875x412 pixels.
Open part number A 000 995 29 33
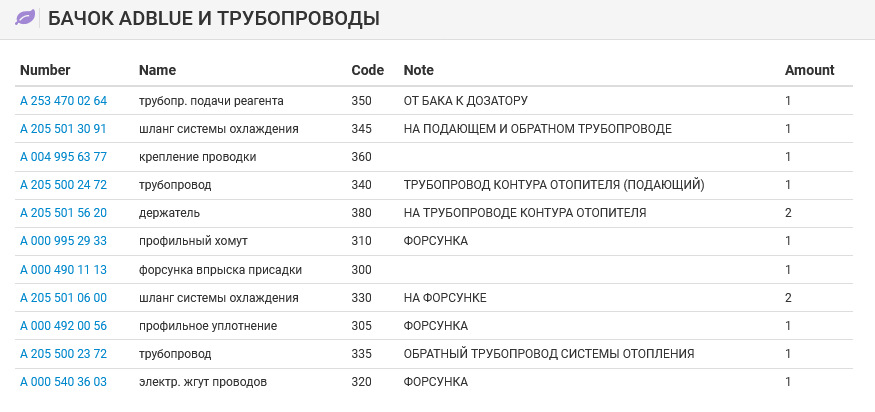tap(63, 241)
